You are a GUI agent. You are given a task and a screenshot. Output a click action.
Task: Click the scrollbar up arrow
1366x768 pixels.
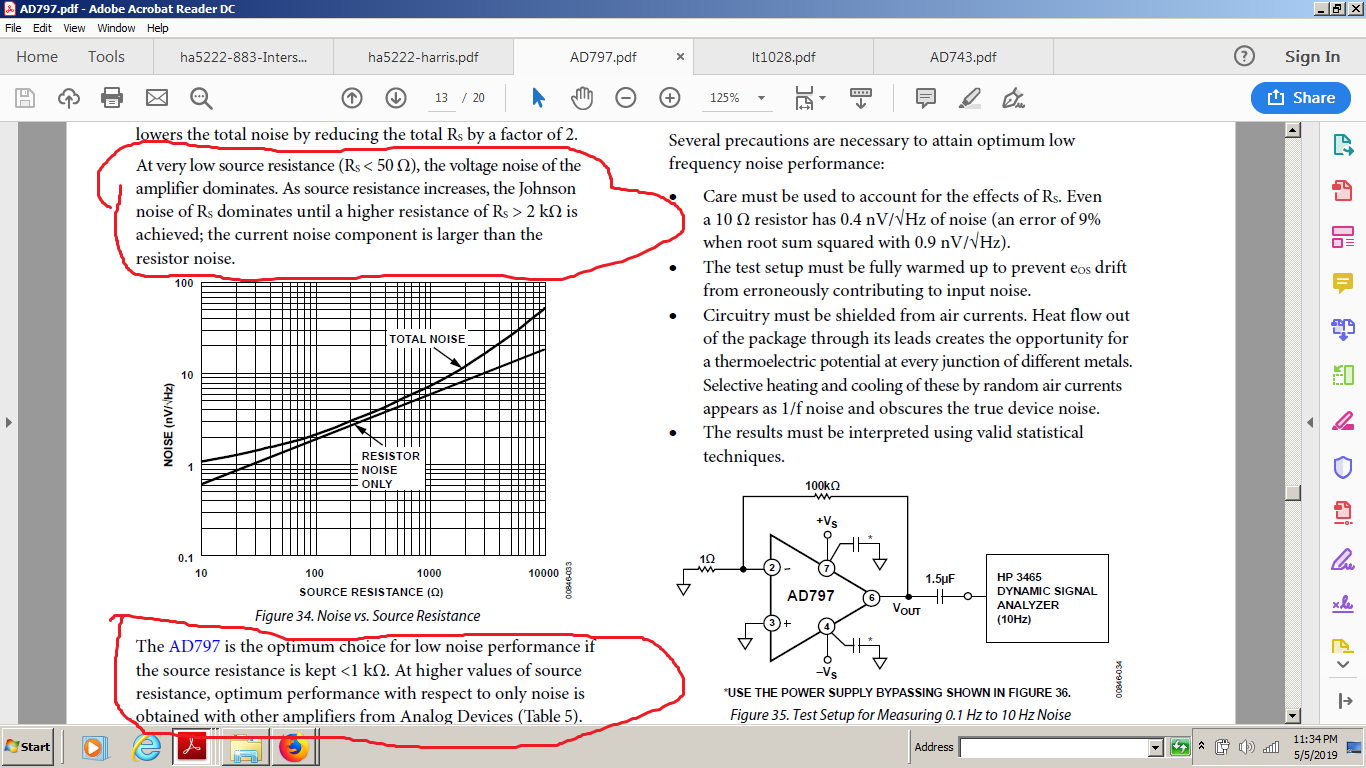click(1293, 130)
